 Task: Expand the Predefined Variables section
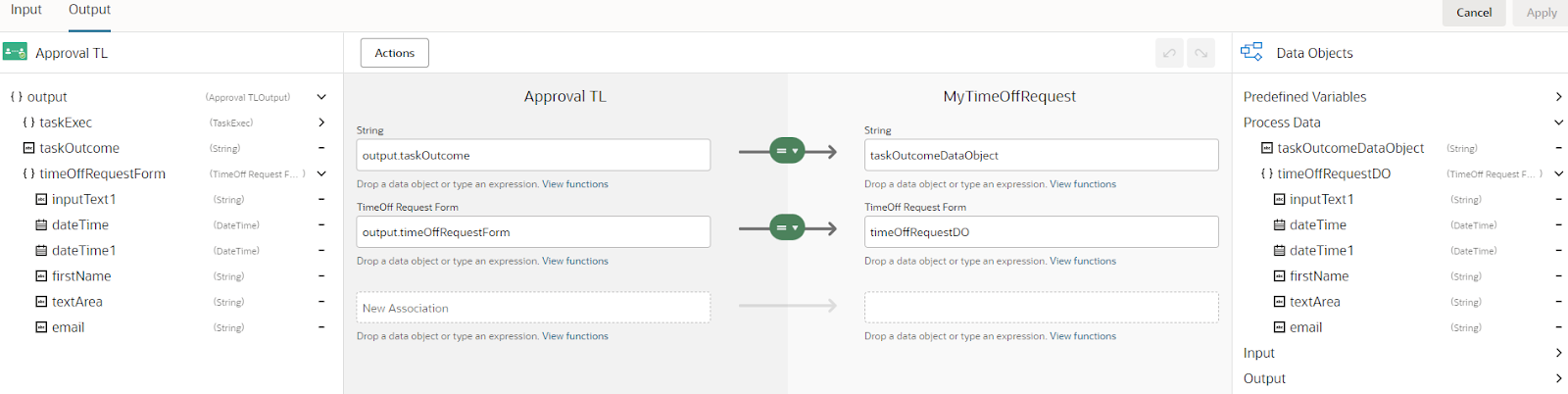click(x=1558, y=96)
